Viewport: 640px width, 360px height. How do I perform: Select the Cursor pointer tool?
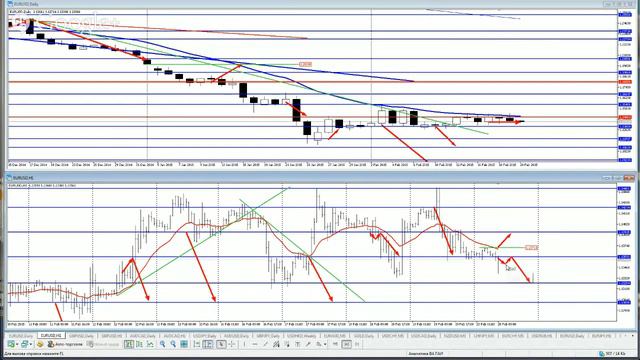click(x=221, y=344)
